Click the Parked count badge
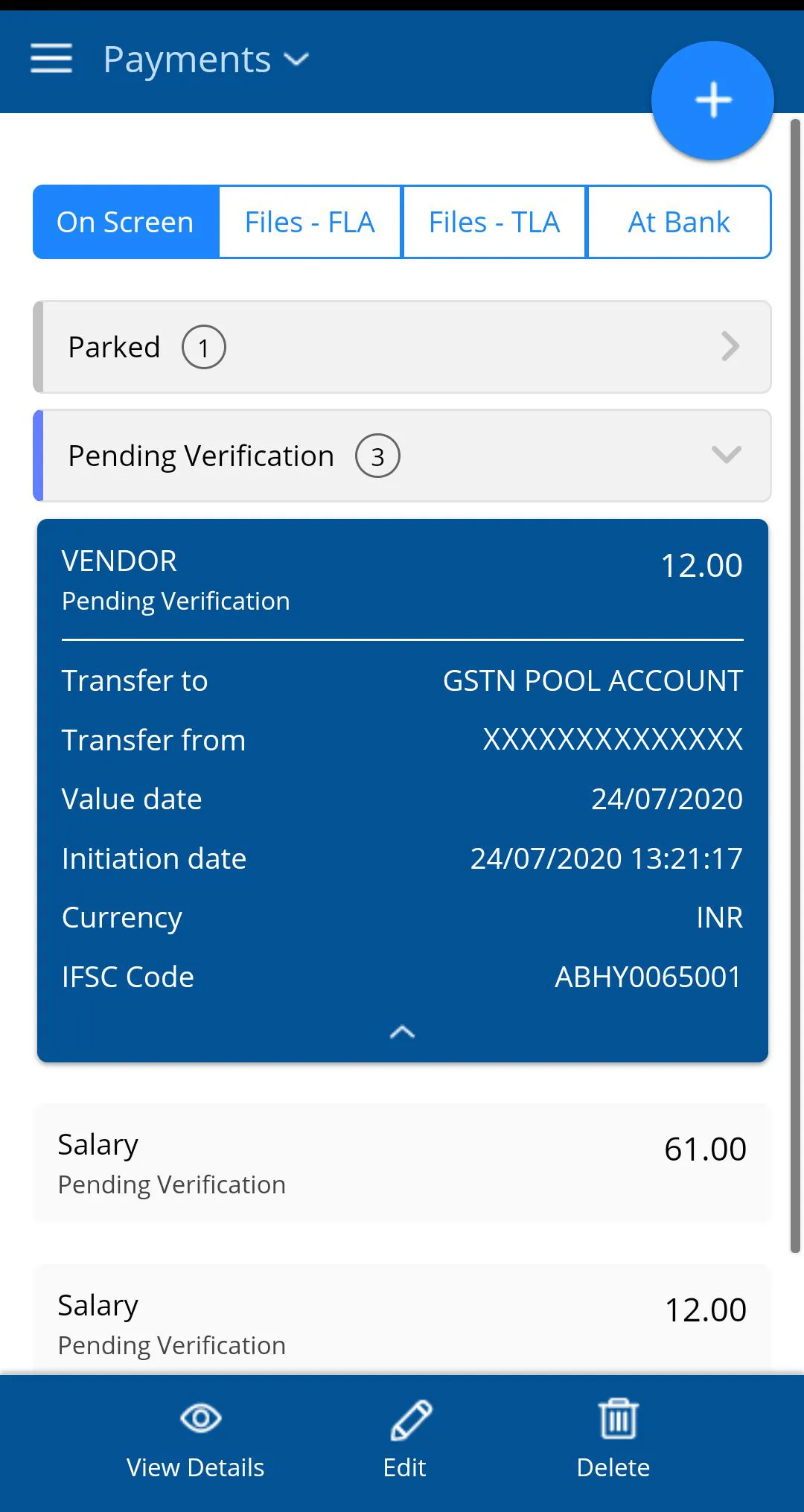 [x=204, y=347]
